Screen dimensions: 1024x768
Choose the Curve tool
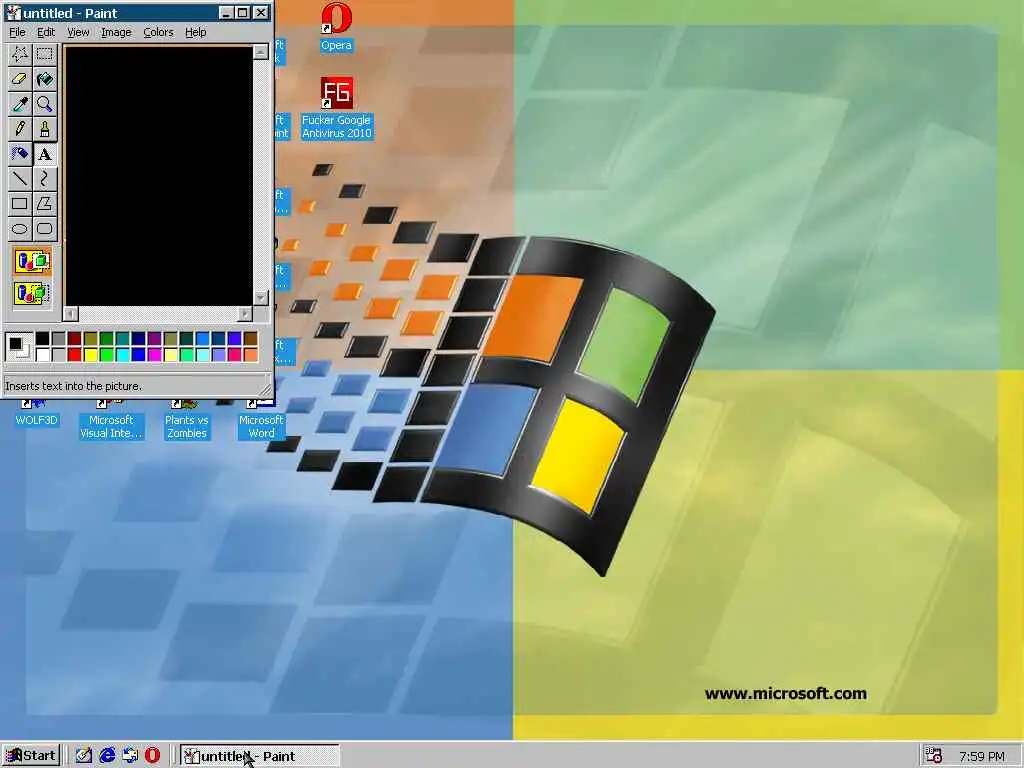pos(44,178)
